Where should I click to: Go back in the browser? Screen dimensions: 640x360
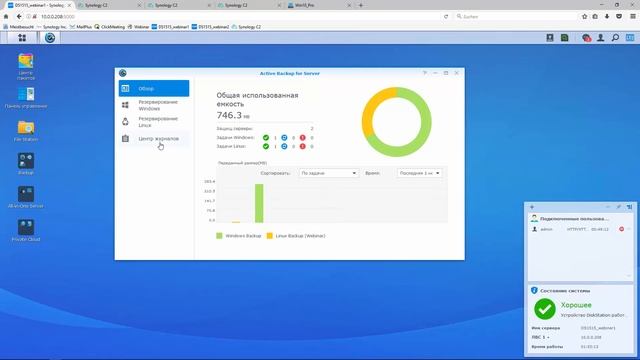point(19,16)
